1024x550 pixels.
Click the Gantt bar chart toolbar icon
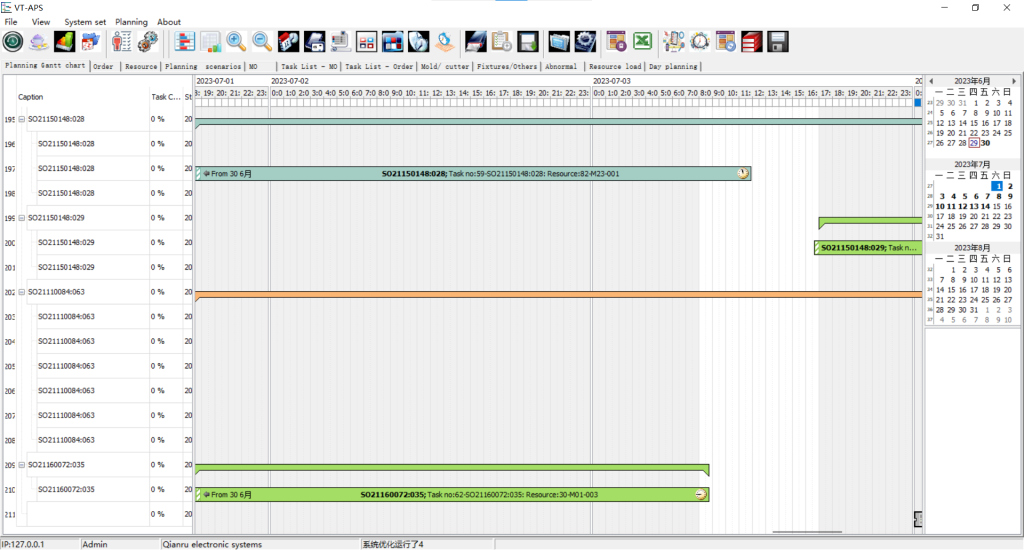[x=185, y=41]
